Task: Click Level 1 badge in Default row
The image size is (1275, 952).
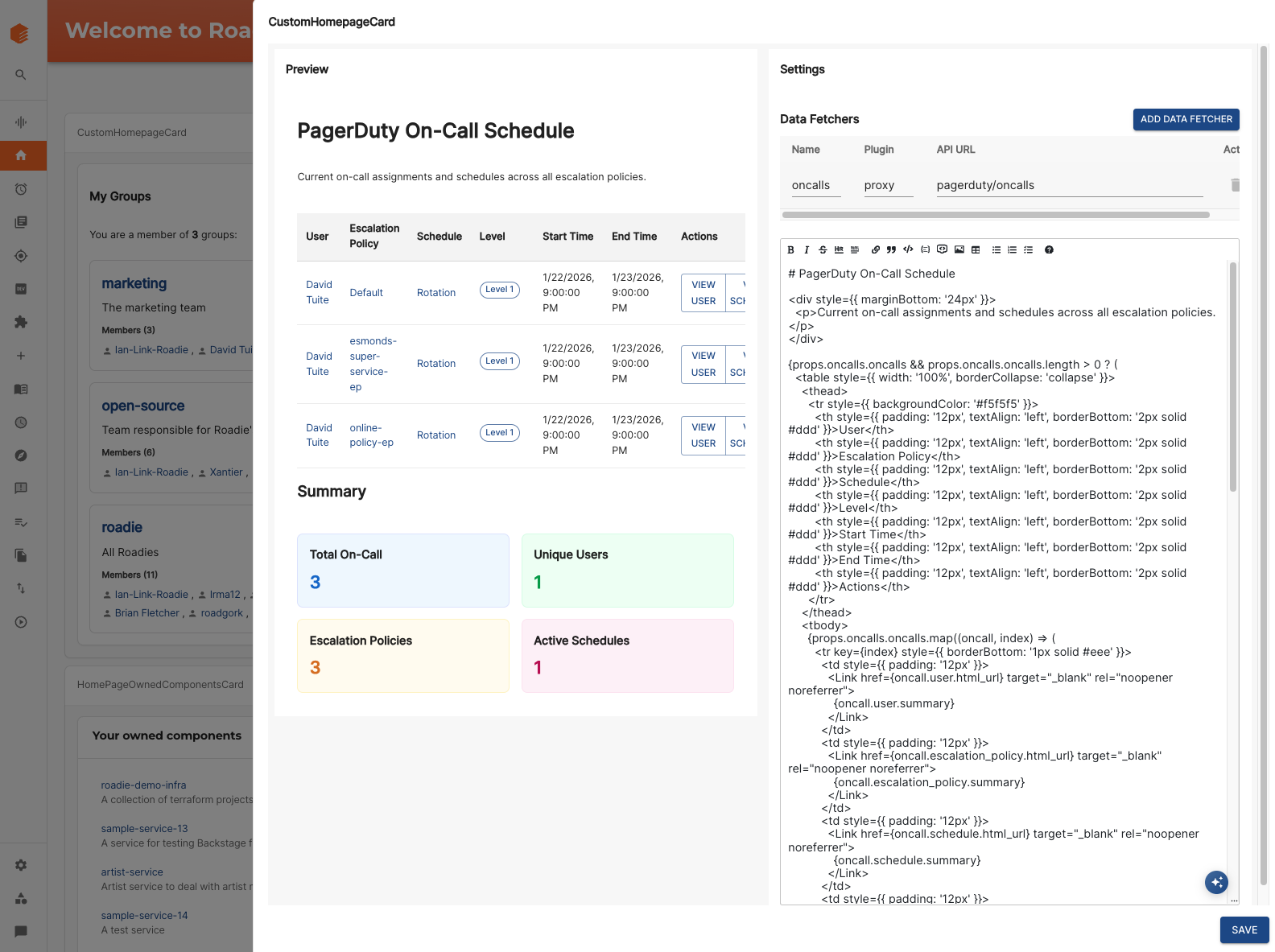Action: point(500,290)
